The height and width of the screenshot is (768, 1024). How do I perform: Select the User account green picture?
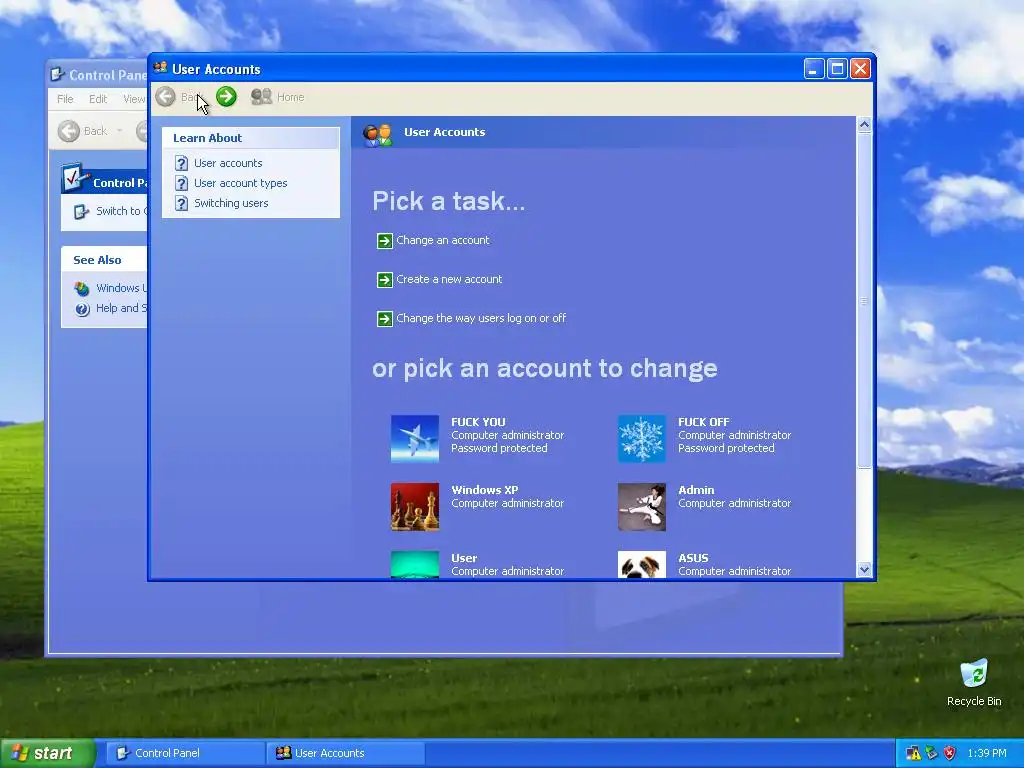click(415, 565)
